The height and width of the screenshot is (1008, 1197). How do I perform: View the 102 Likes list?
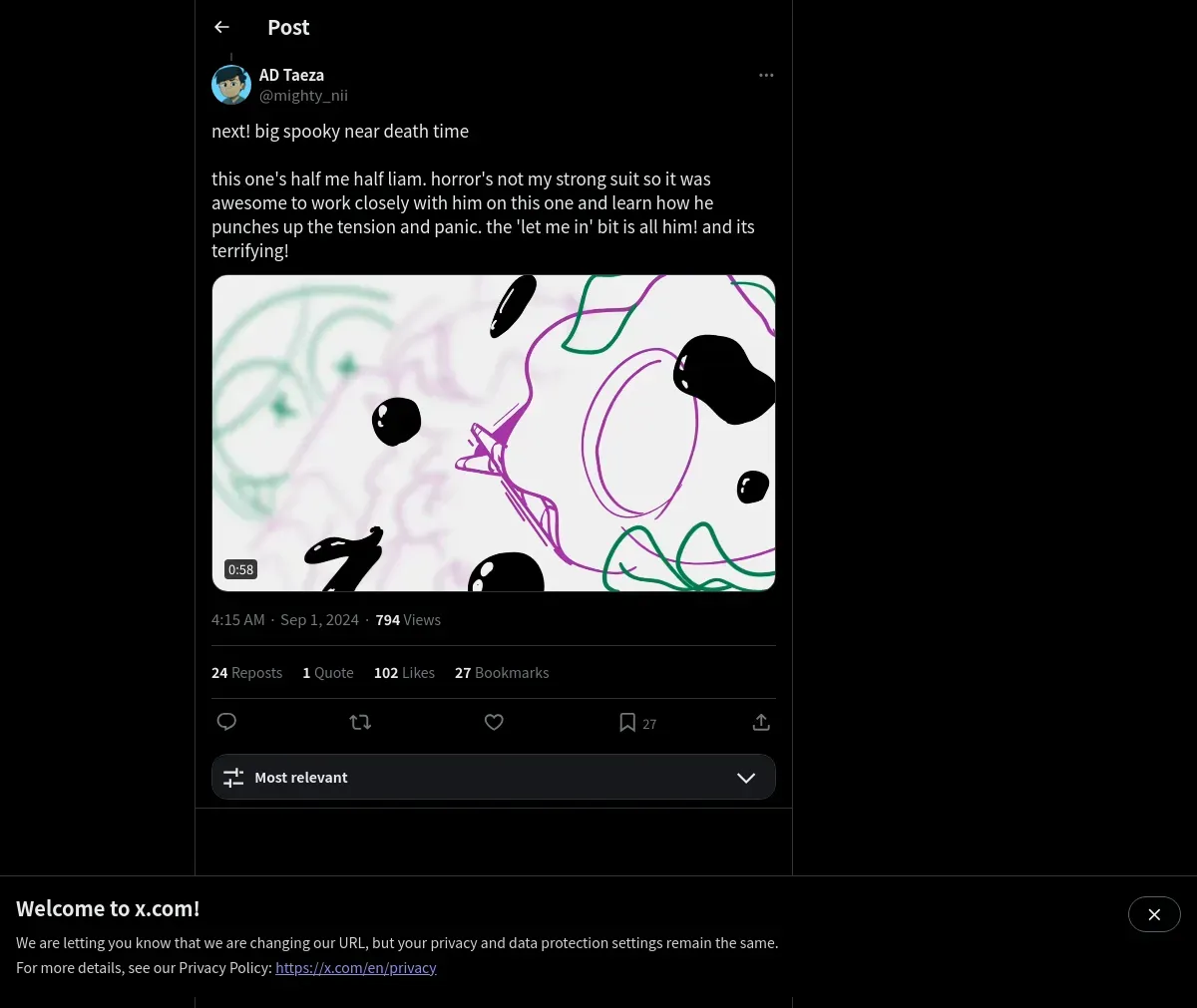pyautogui.click(x=404, y=673)
